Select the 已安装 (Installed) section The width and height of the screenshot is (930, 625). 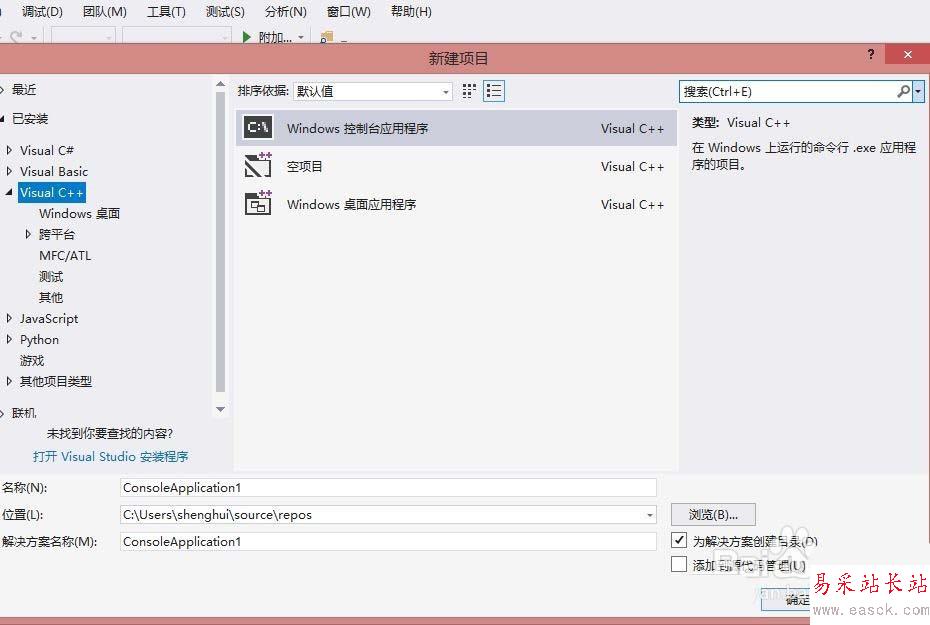pyautogui.click(x=30, y=119)
